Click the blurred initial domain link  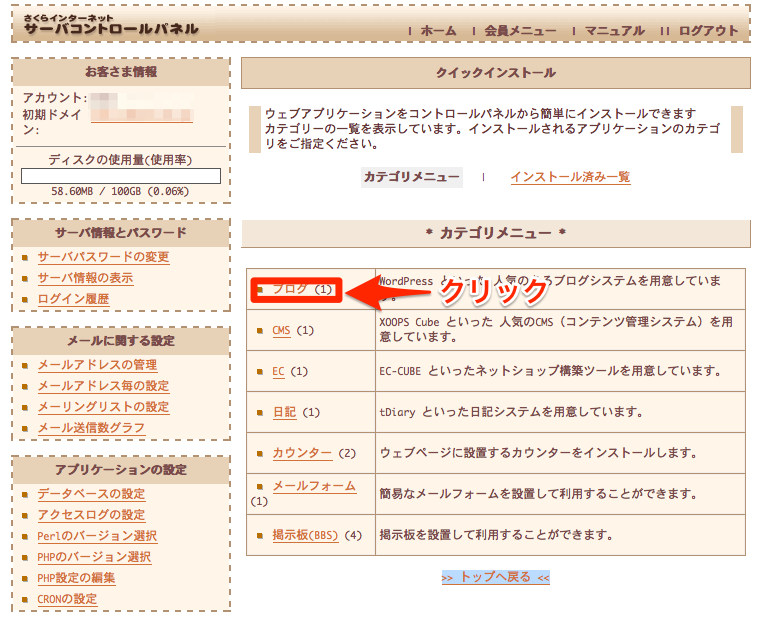pos(142,115)
